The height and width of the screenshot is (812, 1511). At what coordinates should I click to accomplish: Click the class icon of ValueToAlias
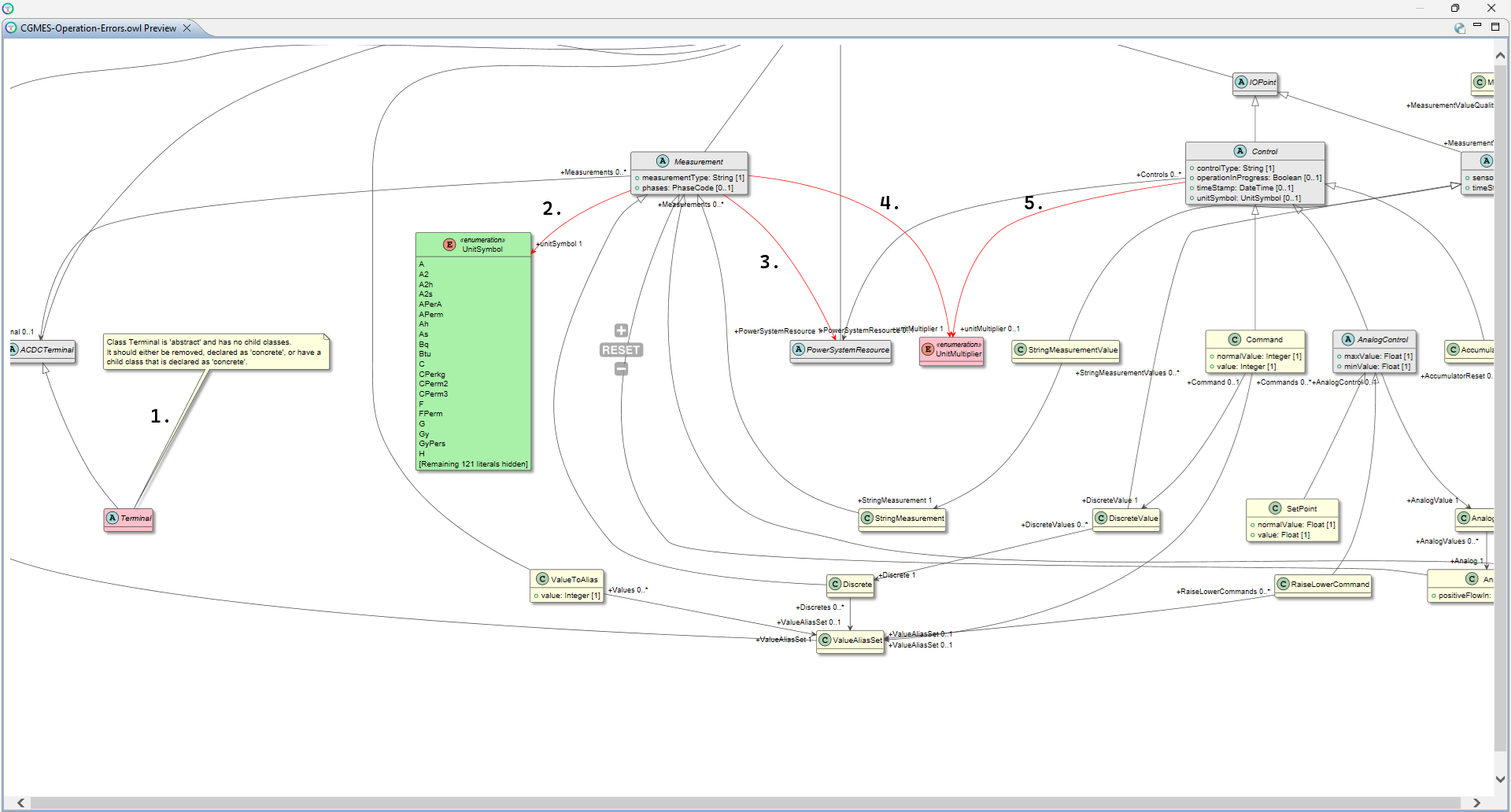(x=542, y=579)
